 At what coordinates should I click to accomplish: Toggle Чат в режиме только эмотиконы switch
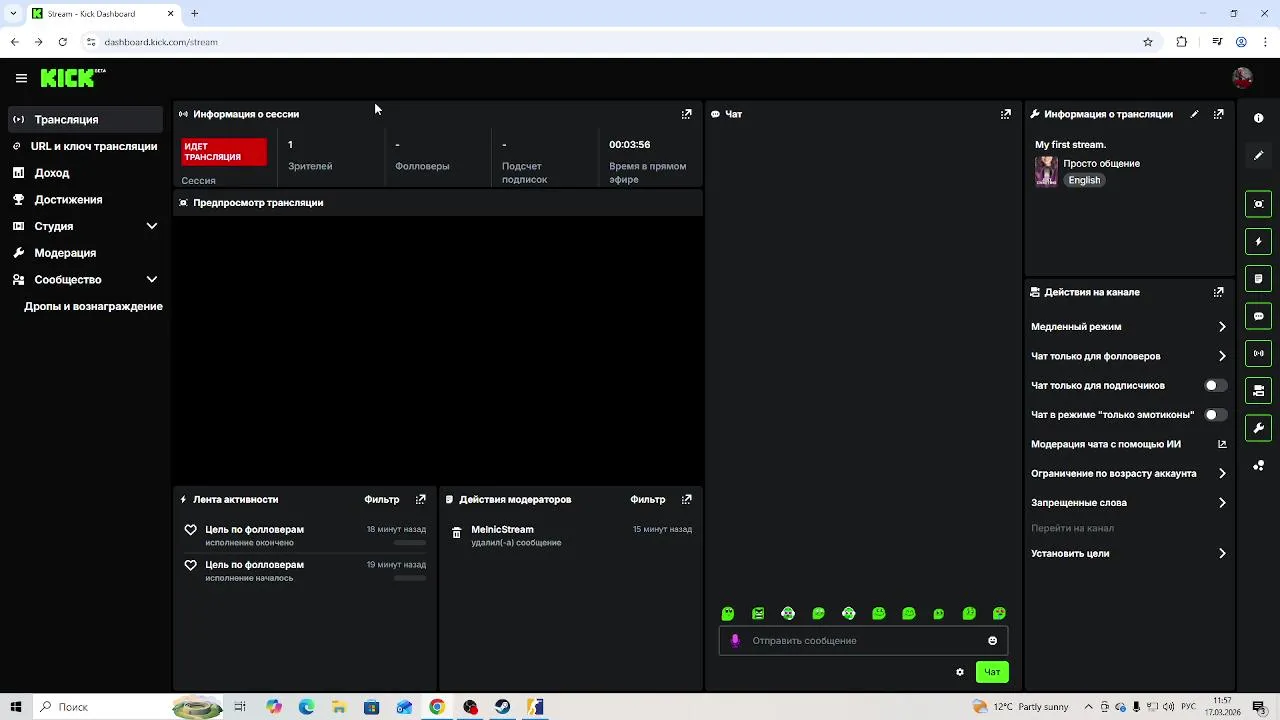click(x=1215, y=414)
